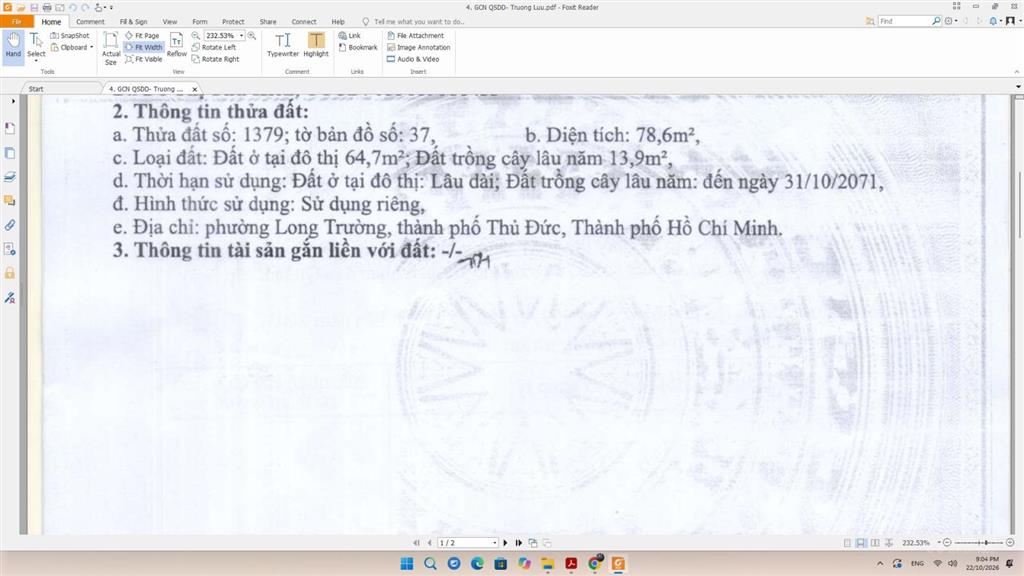Click the zoom in magnifier in ribbon
The height and width of the screenshot is (576, 1024).
(251, 36)
